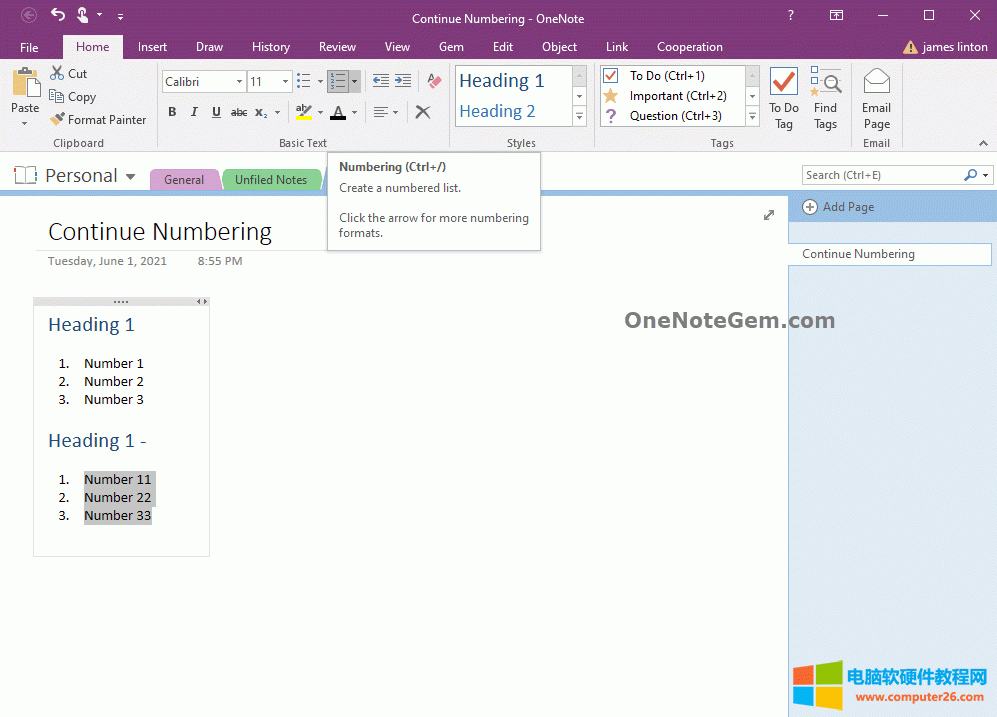
Task: Expand the Numbering formats arrow
Action: [355, 81]
